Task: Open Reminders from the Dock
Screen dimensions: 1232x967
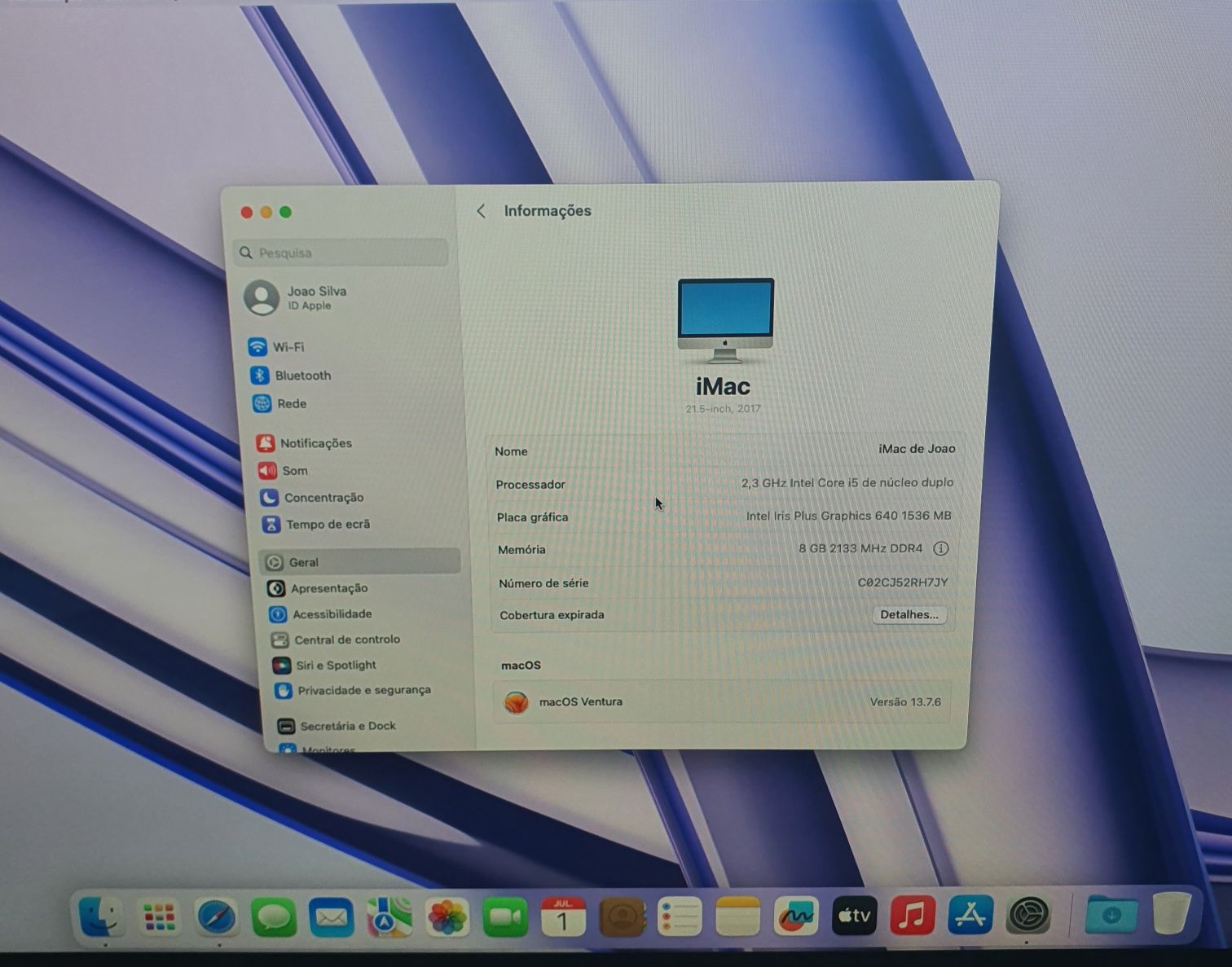Action: click(x=680, y=916)
